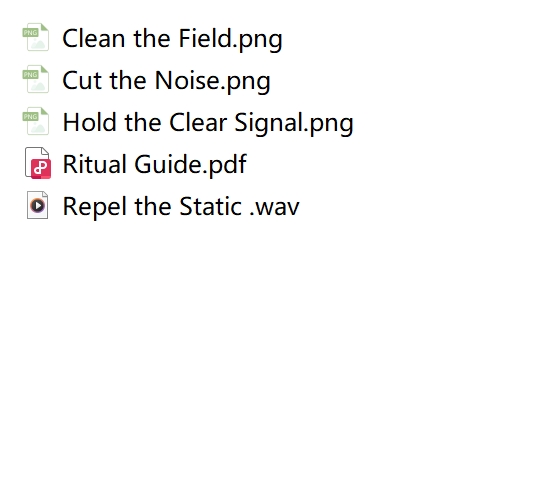
Task: Click empty white space below the file list
Action: point(272,349)
